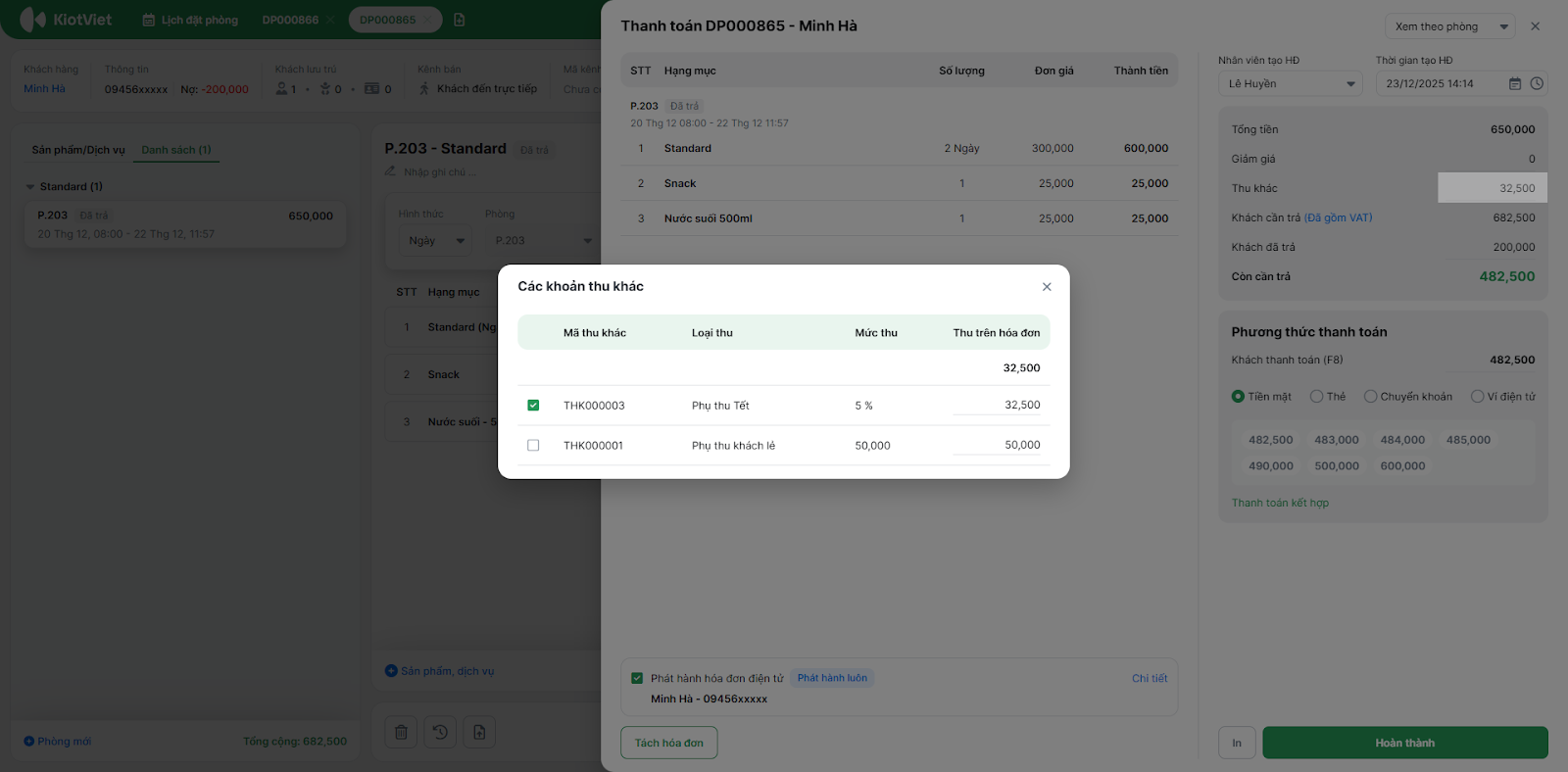Open the Xem theo phòng dropdown
Screen dimensions: 1568x772
tap(1449, 26)
